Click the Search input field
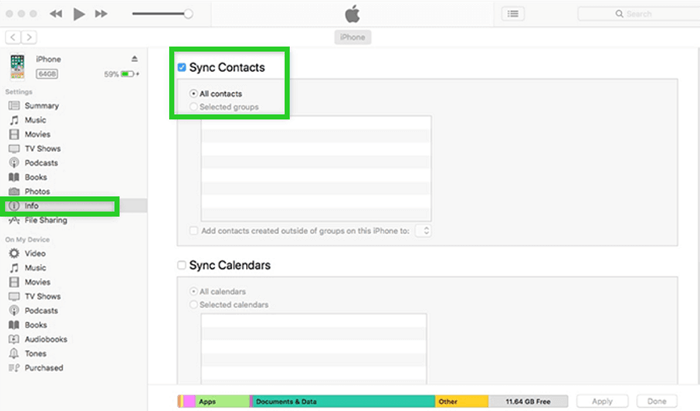Viewport: 700px width, 411px height. (x=632, y=14)
